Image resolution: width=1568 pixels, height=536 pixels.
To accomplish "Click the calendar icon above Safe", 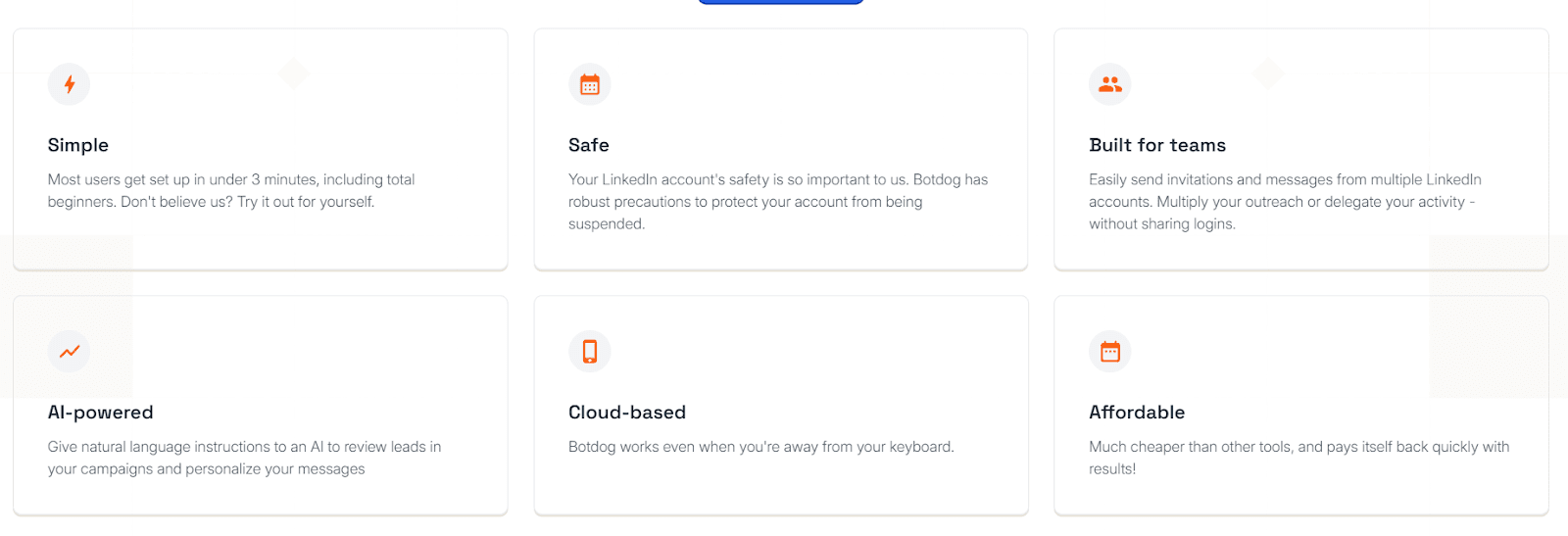I will (x=590, y=84).
